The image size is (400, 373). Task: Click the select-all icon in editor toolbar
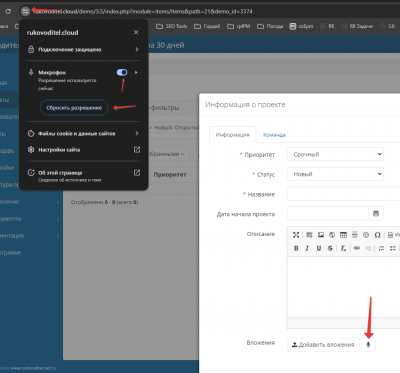[x=309, y=235]
